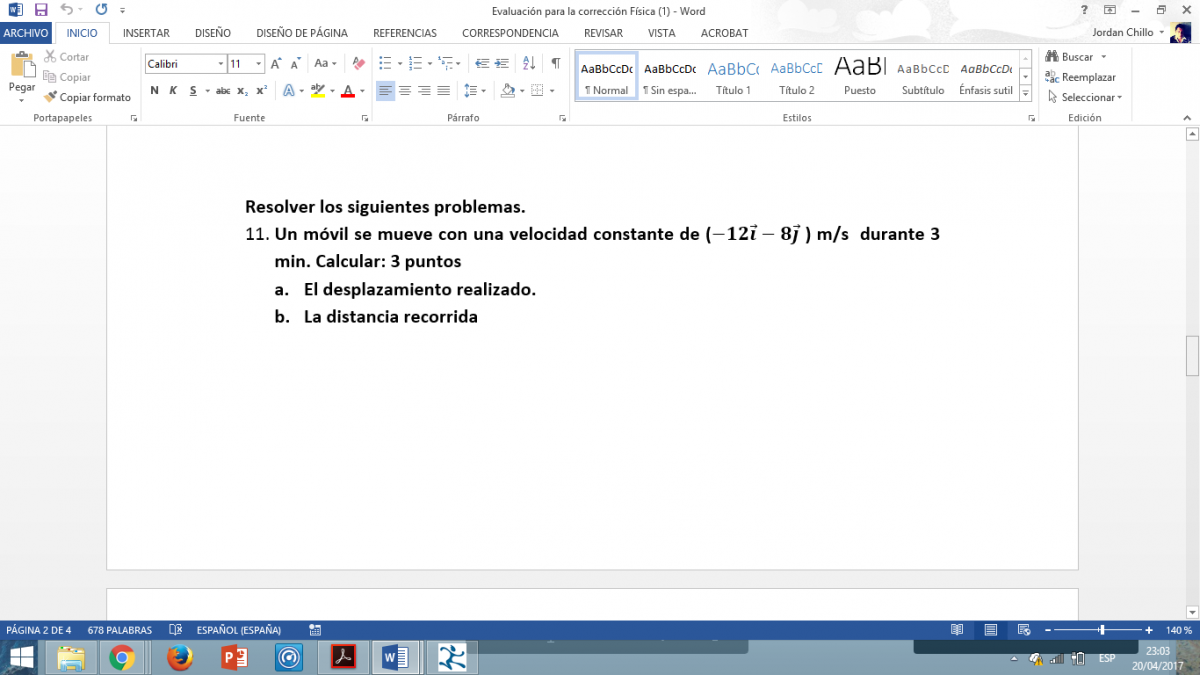Image resolution: width=1200 pixels, height=675 pixels.
Task: Click the Clear Formatting eraser icon
Action: [359, 63]
